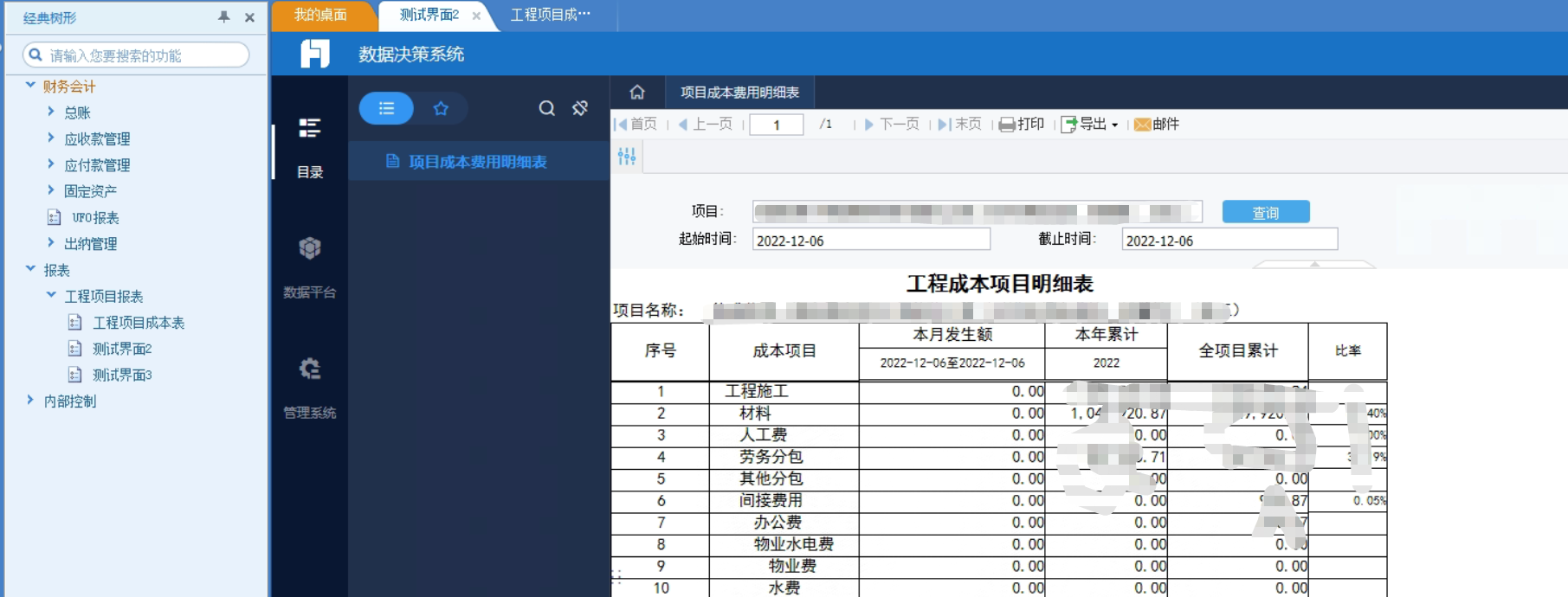Viewport: 1568px width, 597px height.
Task: Click the 项目 selection field
Action: (978, 211)
